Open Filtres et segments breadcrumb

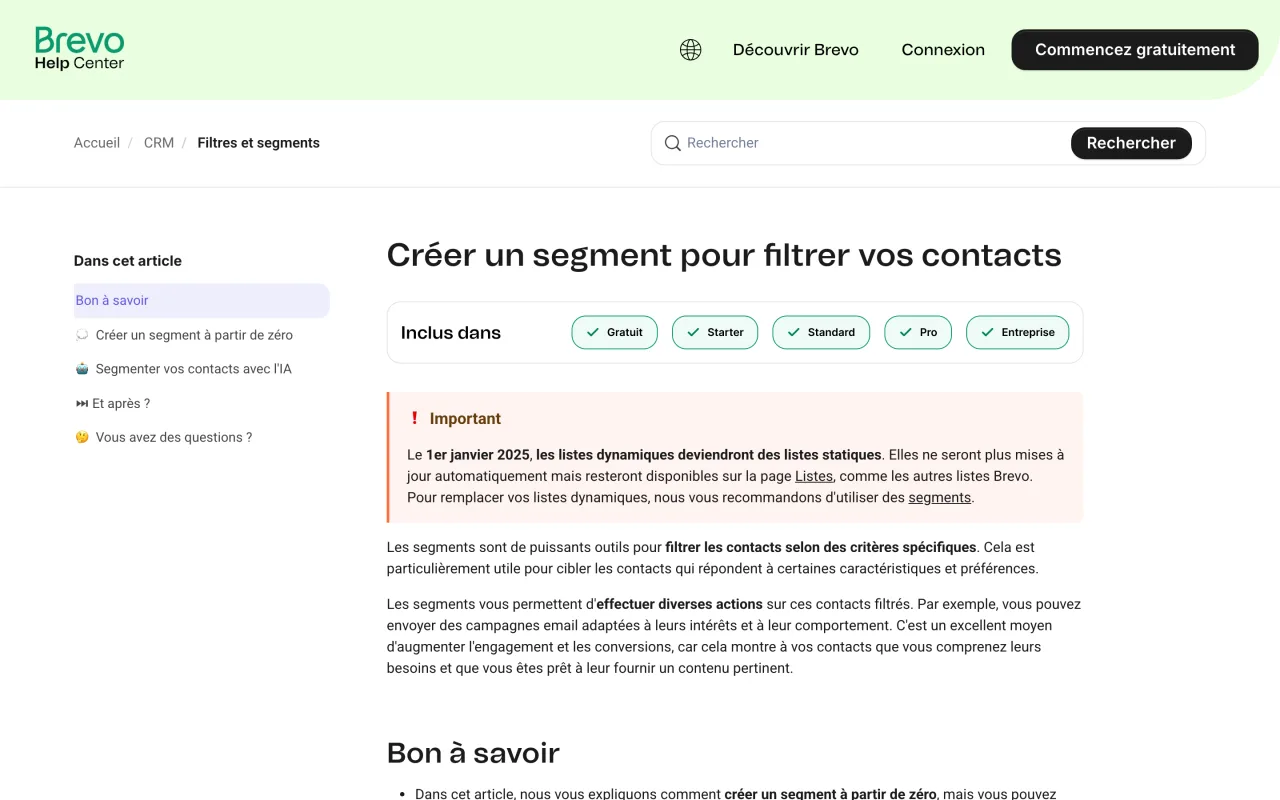pyautogui.click(x=259, y=143)
